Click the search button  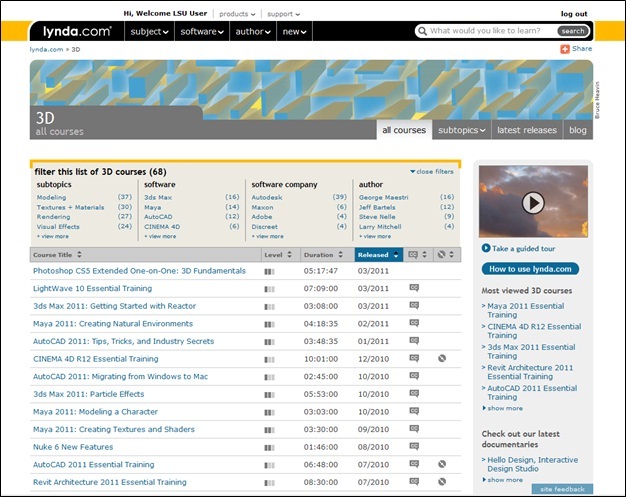(x=573, y=31)
